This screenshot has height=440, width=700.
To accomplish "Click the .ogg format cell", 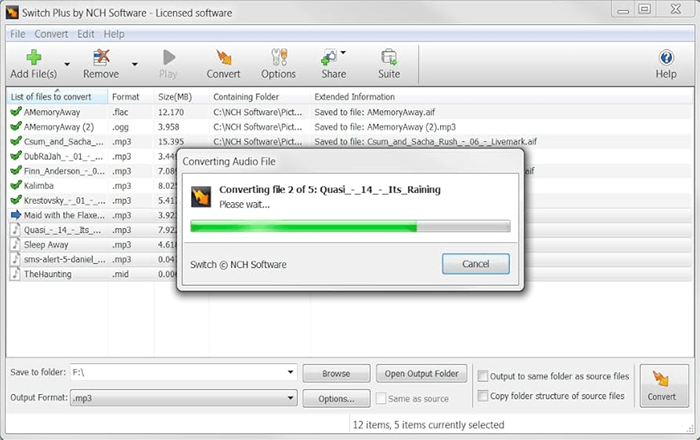I will tap(120, 127).
